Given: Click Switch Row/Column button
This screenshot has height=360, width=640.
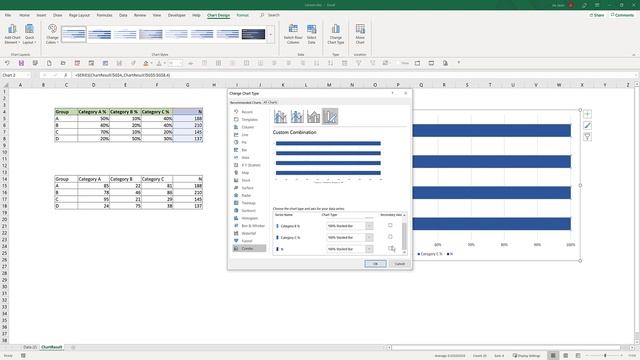Looking at the screenshot, I should point(293,34).
